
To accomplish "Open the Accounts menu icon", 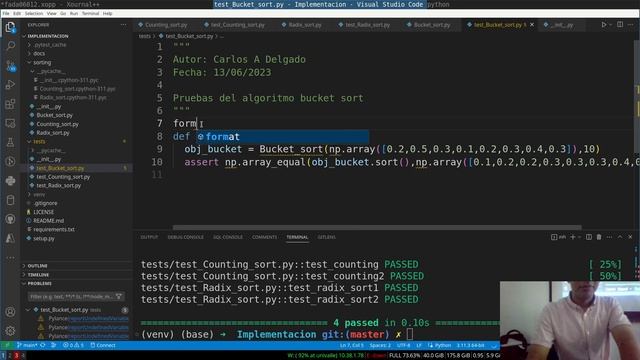I will pos(10,312).
